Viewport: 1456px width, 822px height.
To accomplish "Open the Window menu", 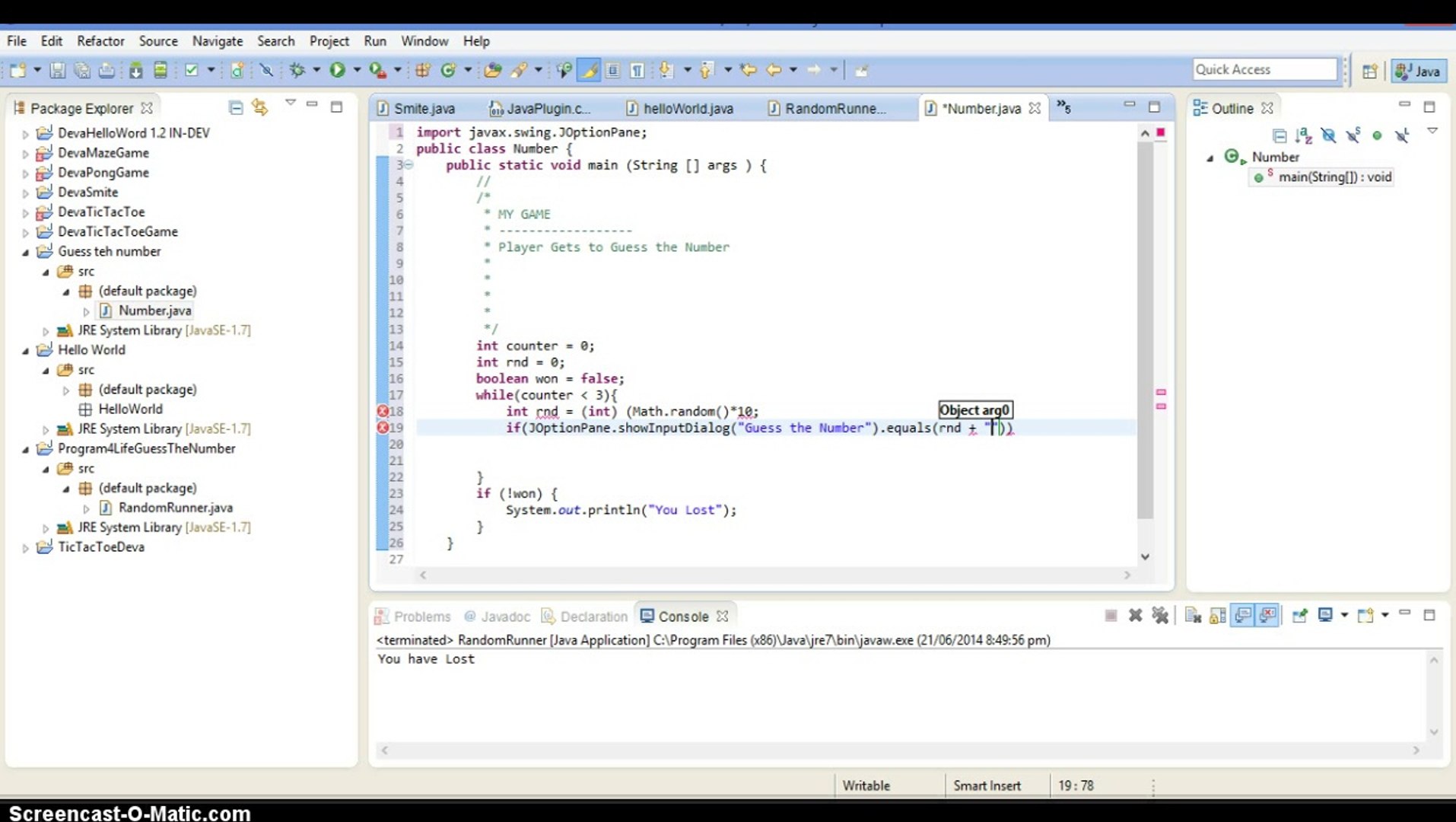I will (x=424, y=41).
